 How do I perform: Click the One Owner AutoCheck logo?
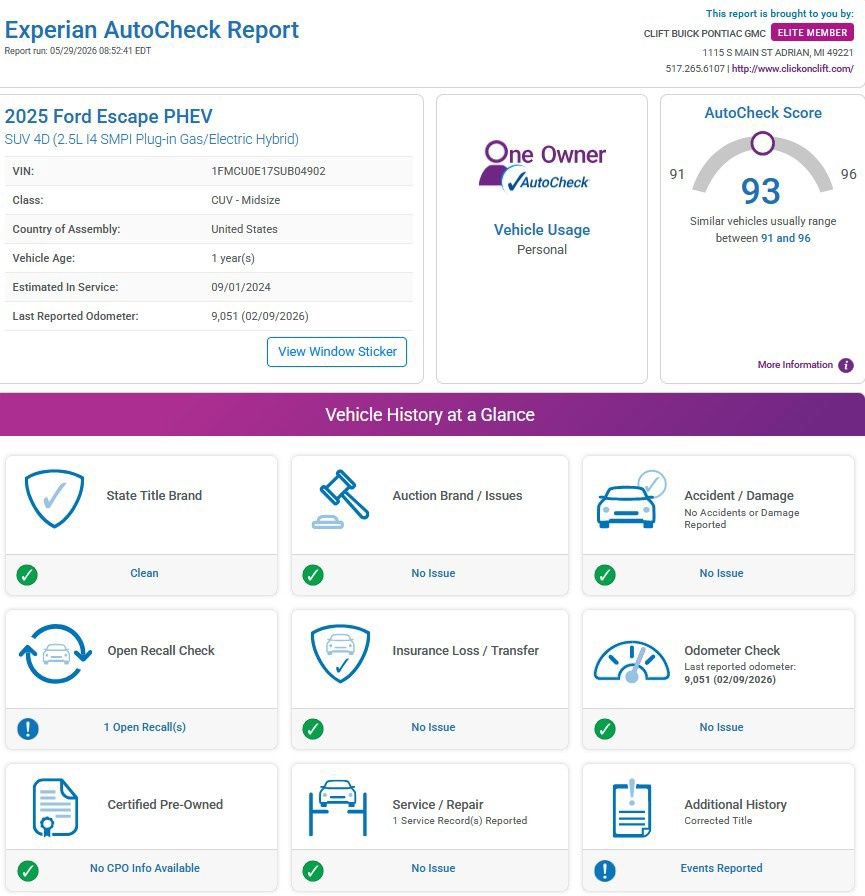(x=542, y=166)
